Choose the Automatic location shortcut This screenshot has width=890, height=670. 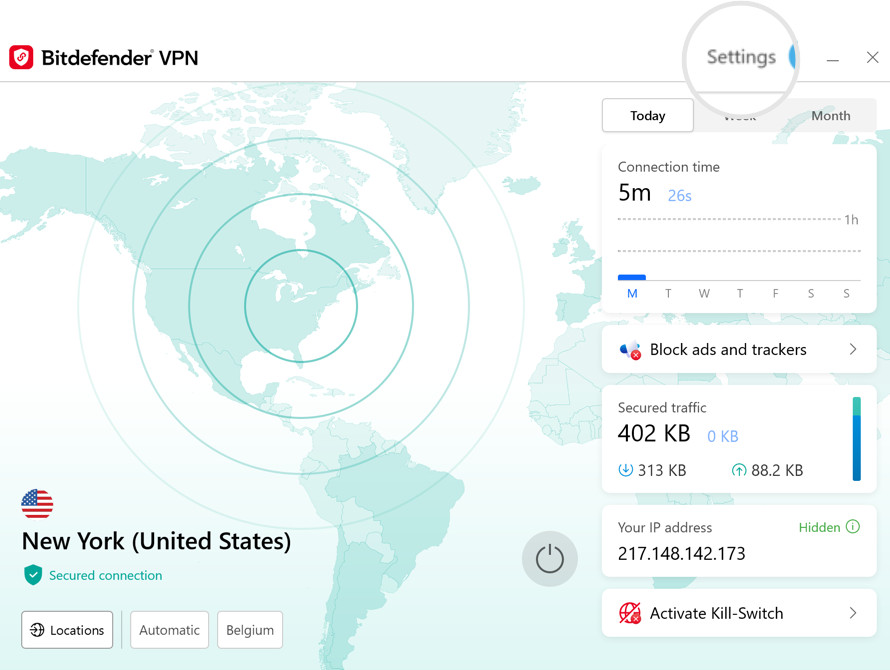coord(169,630)
